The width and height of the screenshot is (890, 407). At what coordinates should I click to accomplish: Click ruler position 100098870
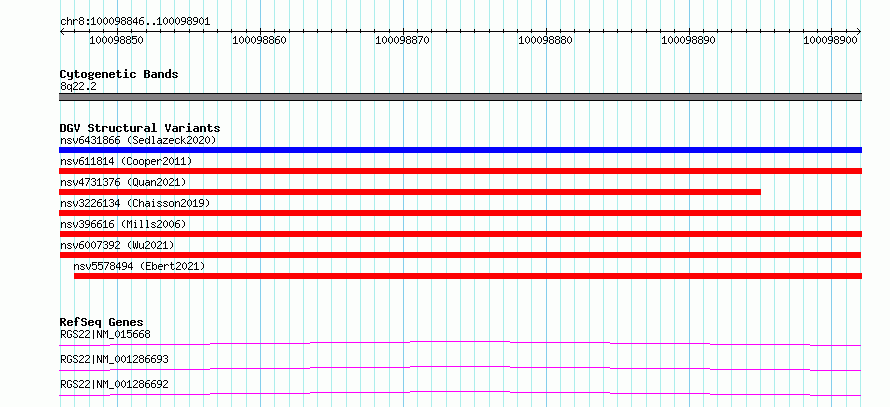pyautogui.click(x=402, y=40)
